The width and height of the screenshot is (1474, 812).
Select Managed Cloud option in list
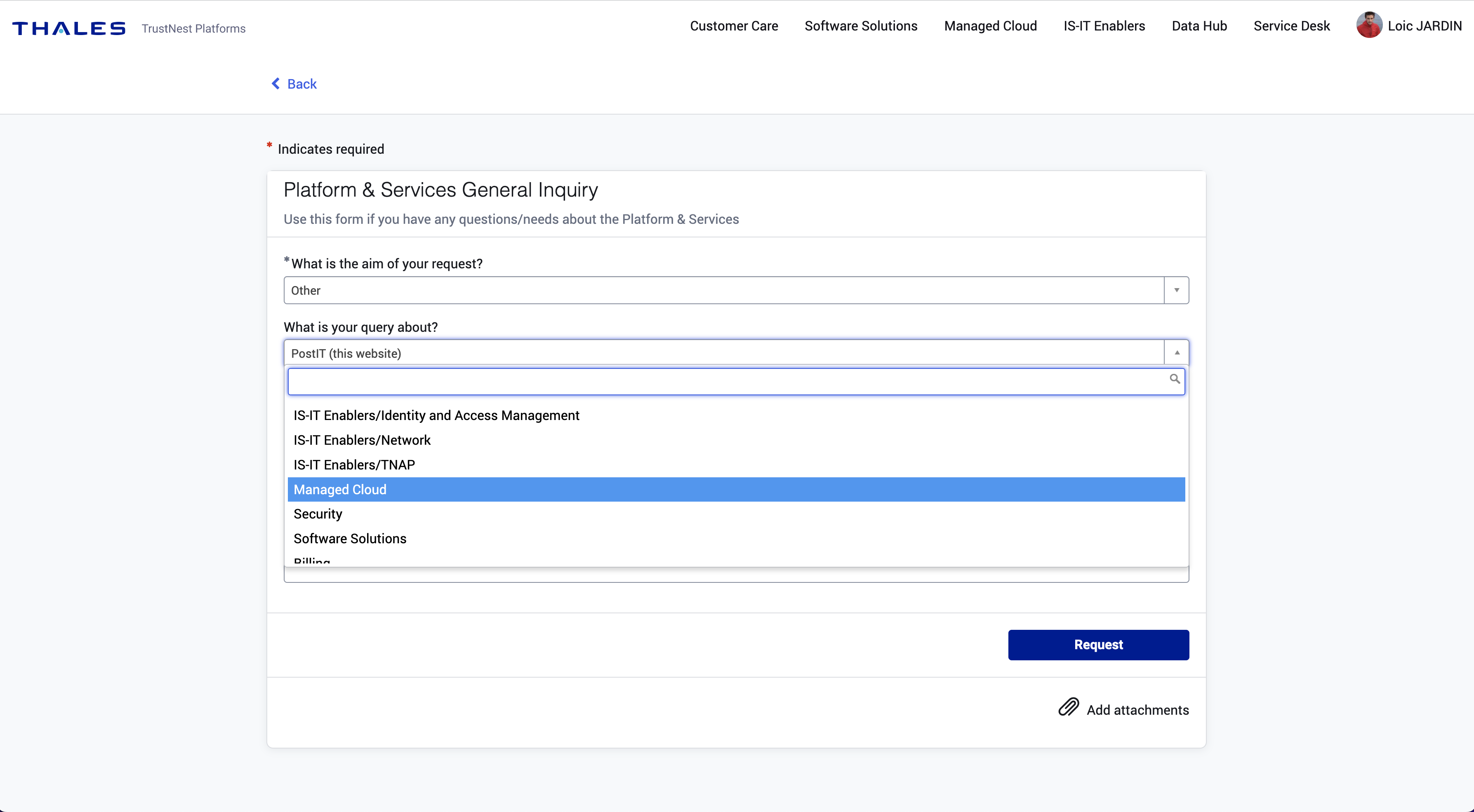pyautogui.click(x=736, y=490)
